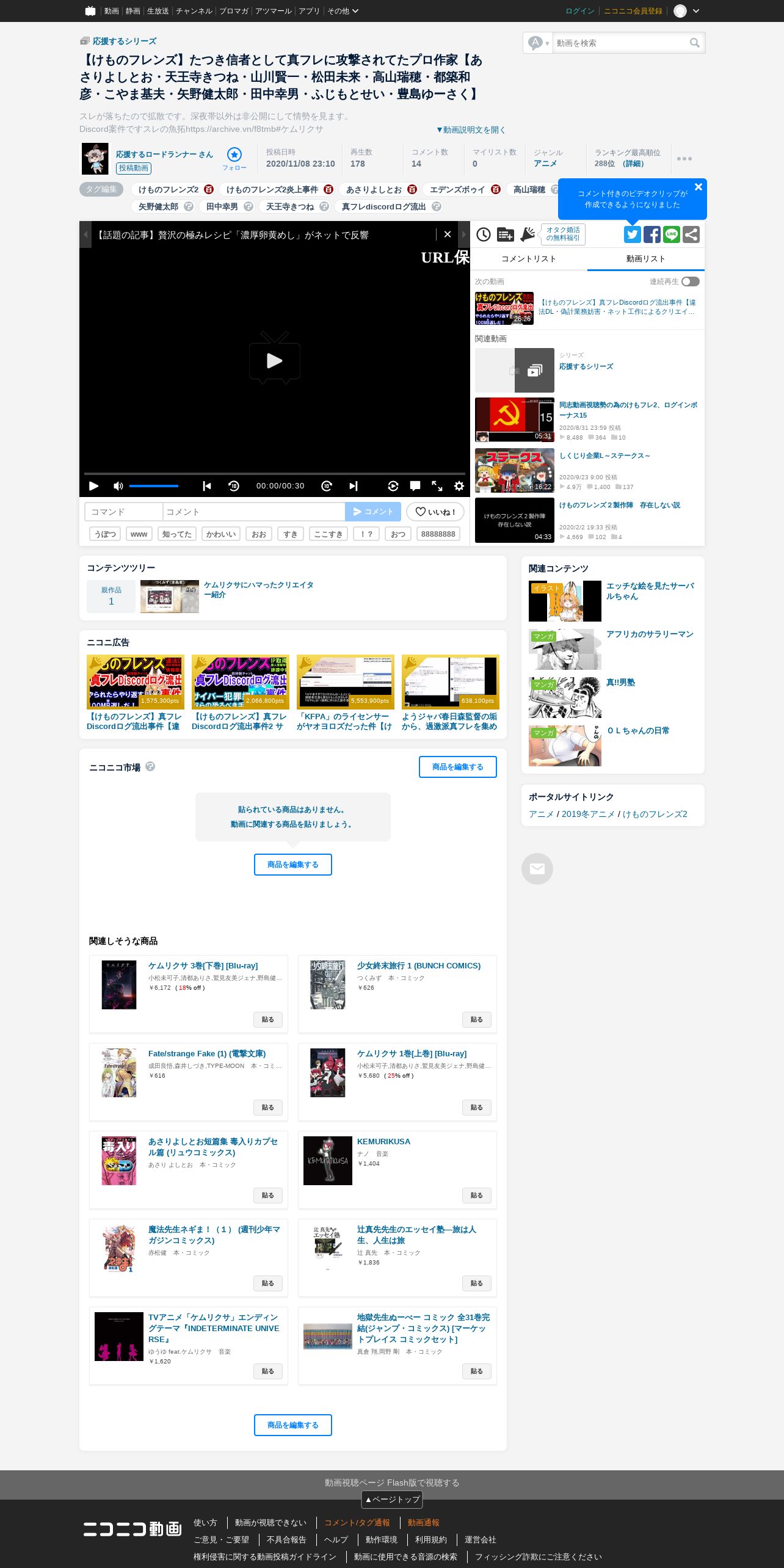Open dictionary icon next to けものフレンズ2 tag

click(x=209, y=189)
